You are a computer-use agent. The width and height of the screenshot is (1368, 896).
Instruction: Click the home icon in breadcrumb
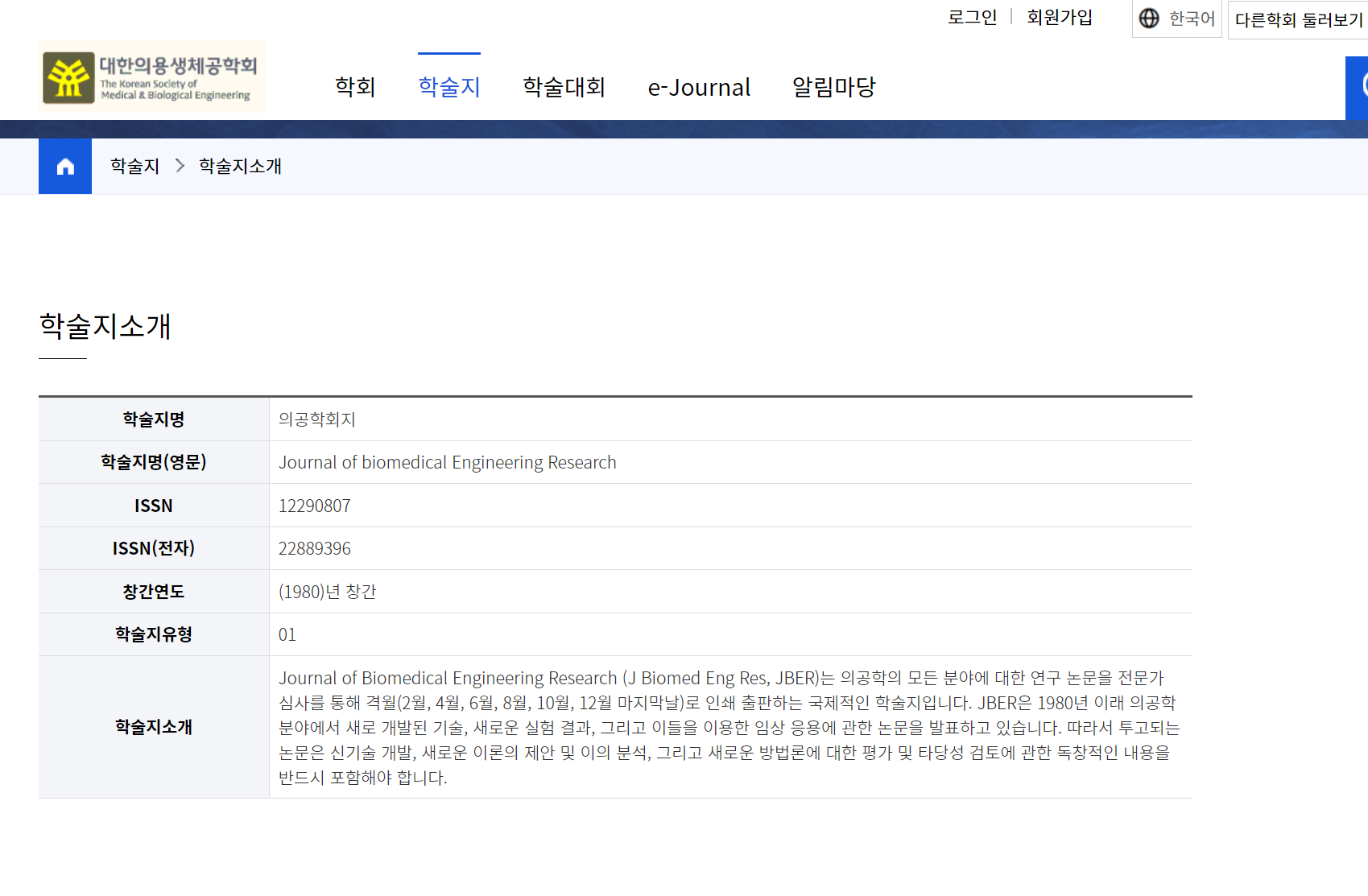(65, 166)
